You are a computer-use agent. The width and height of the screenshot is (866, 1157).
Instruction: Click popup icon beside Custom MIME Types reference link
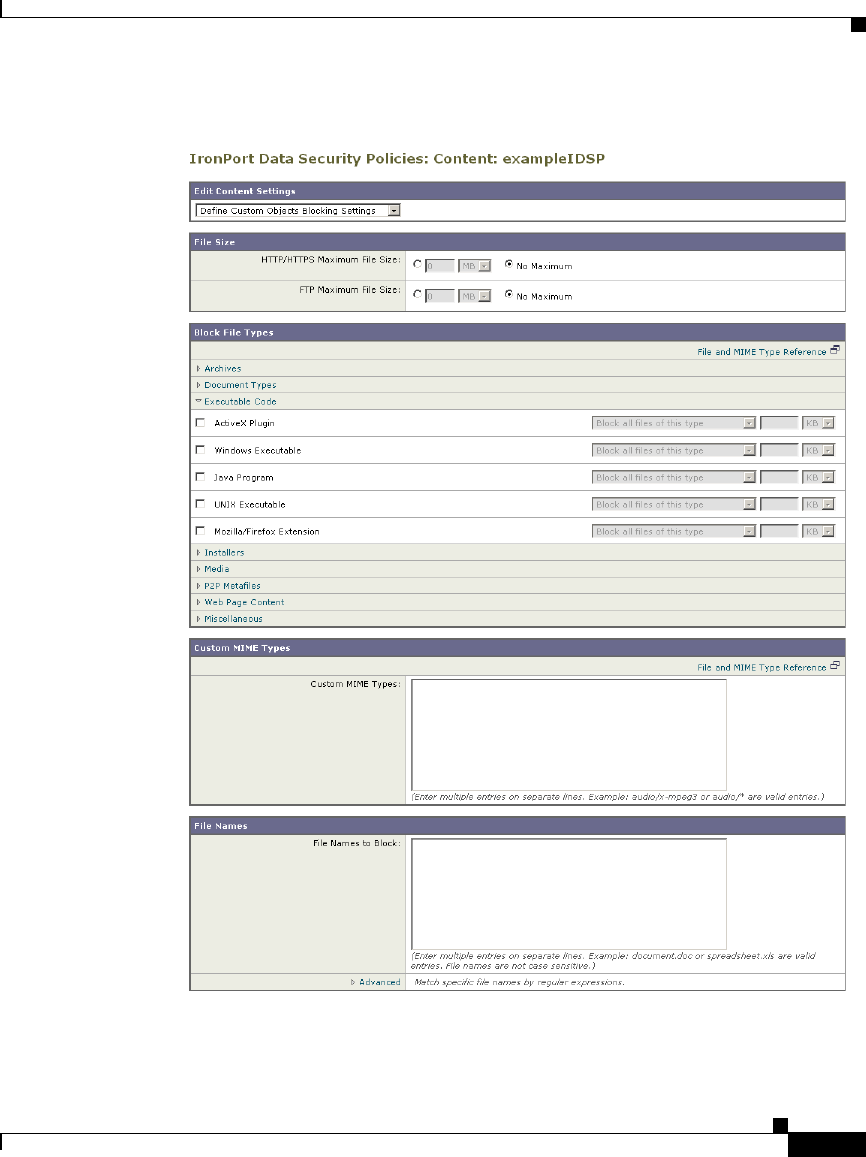click(834, 666)
